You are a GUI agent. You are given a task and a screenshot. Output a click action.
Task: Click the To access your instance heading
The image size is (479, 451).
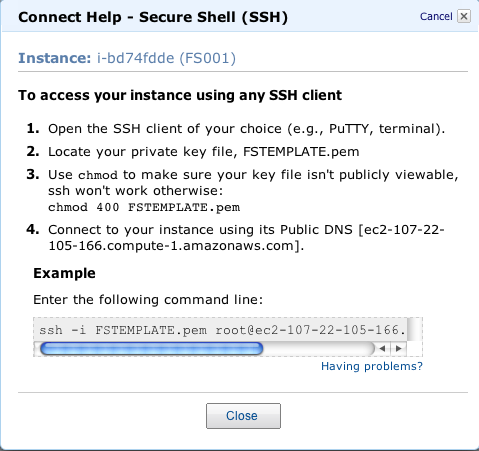180,95
